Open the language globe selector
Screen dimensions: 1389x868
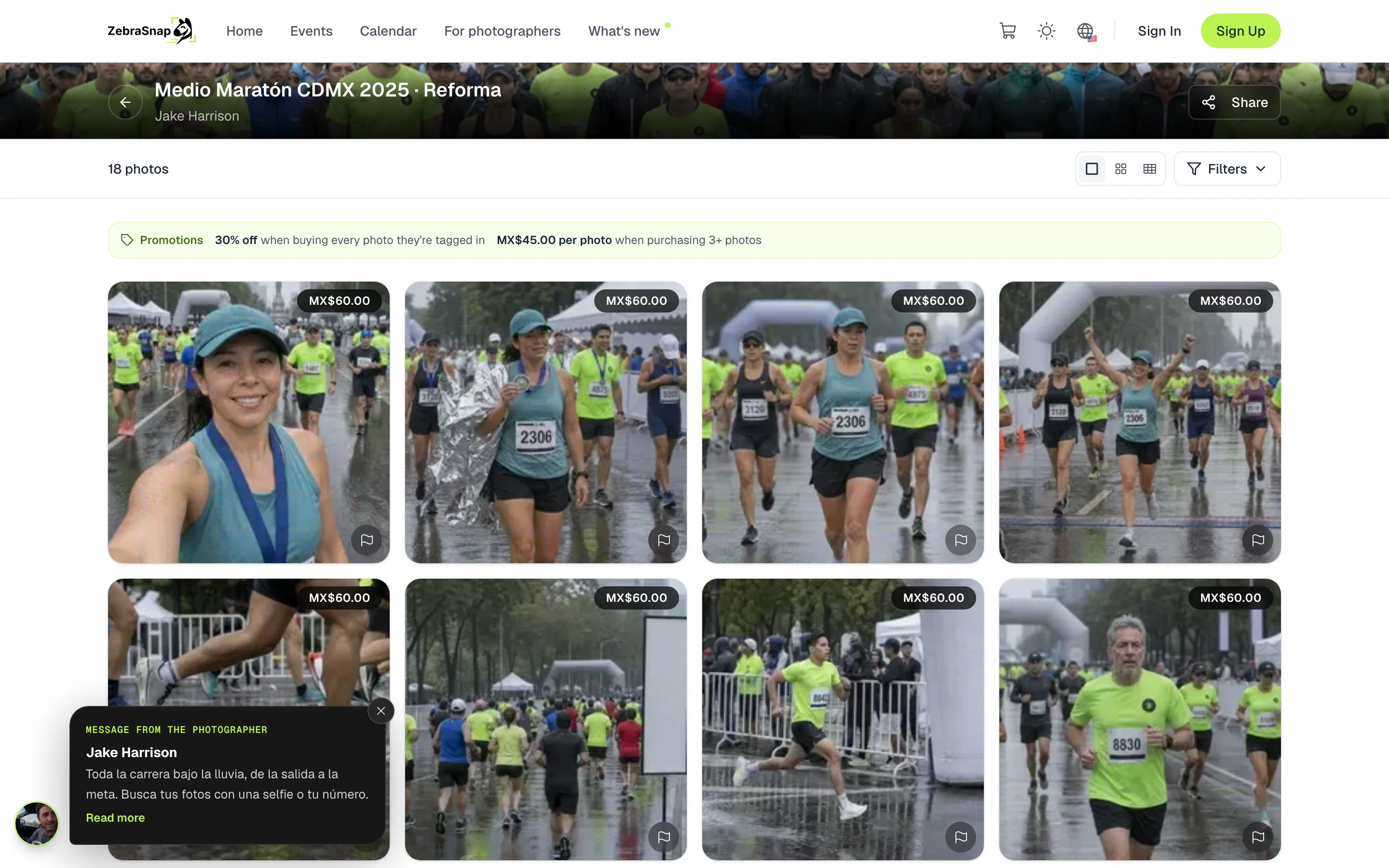(x=1085, y=31)
